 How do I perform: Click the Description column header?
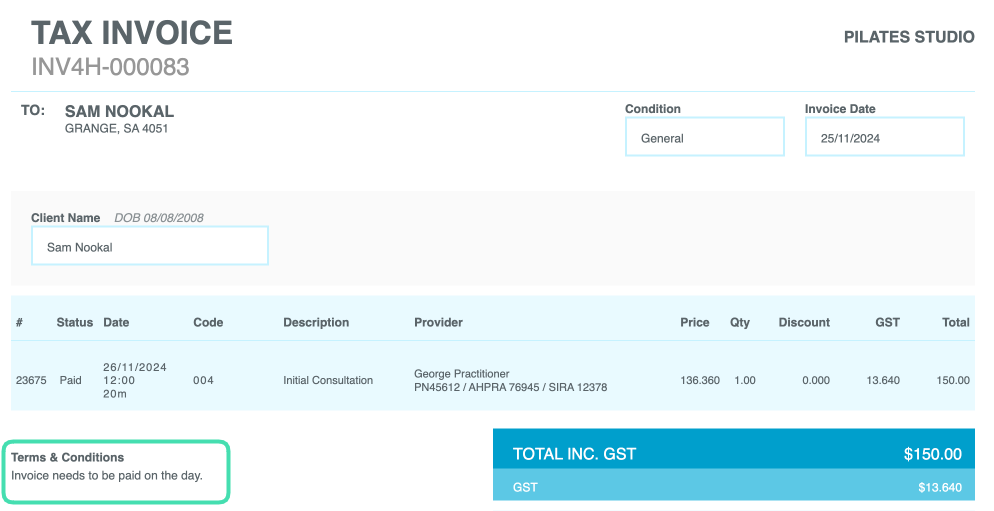[316, 322]
